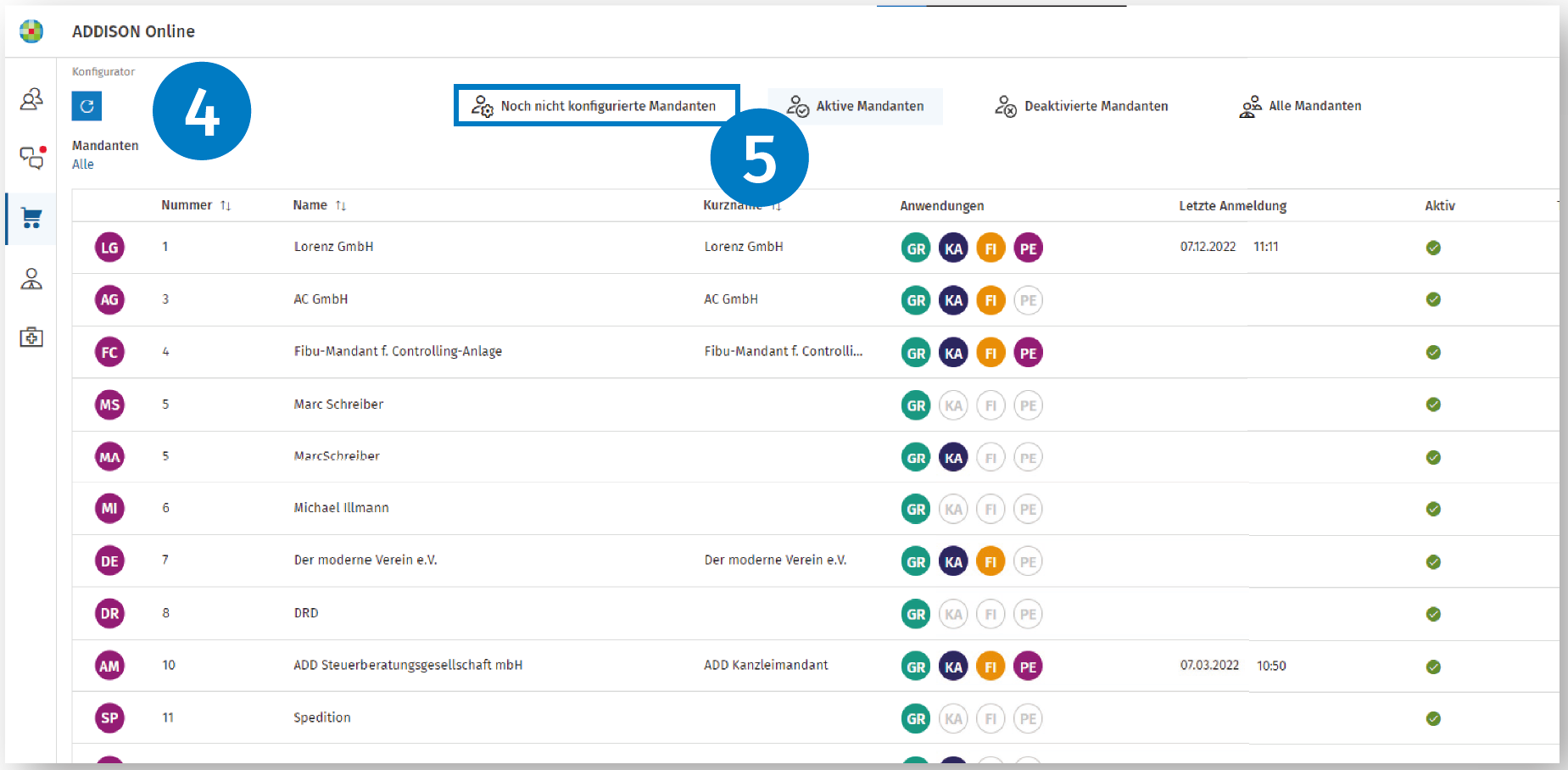The image size is (1568, 770).
Task: Click the Aktiv column header
Action: (x=1439, y=205)
